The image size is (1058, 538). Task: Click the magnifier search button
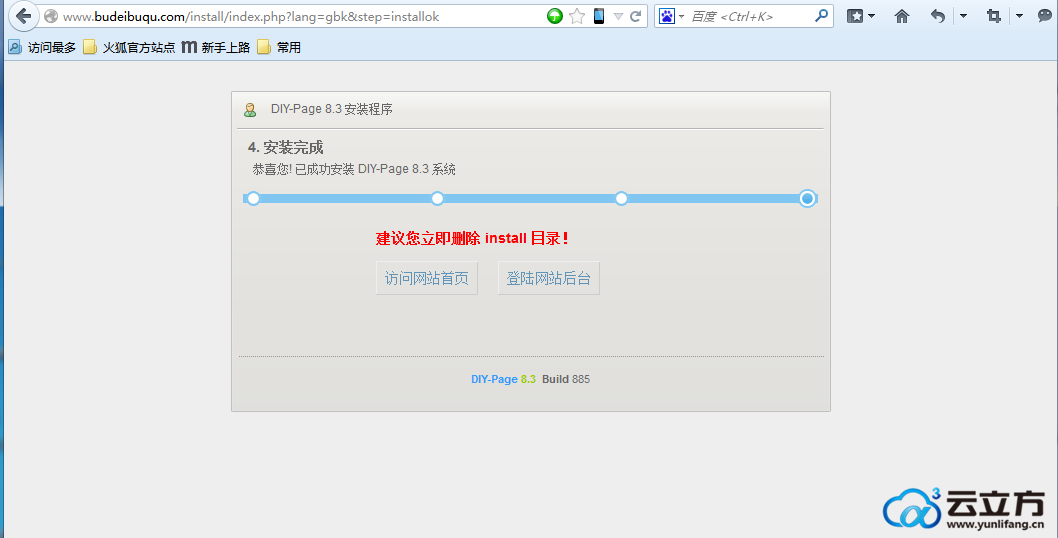click(x=821, y=16)
